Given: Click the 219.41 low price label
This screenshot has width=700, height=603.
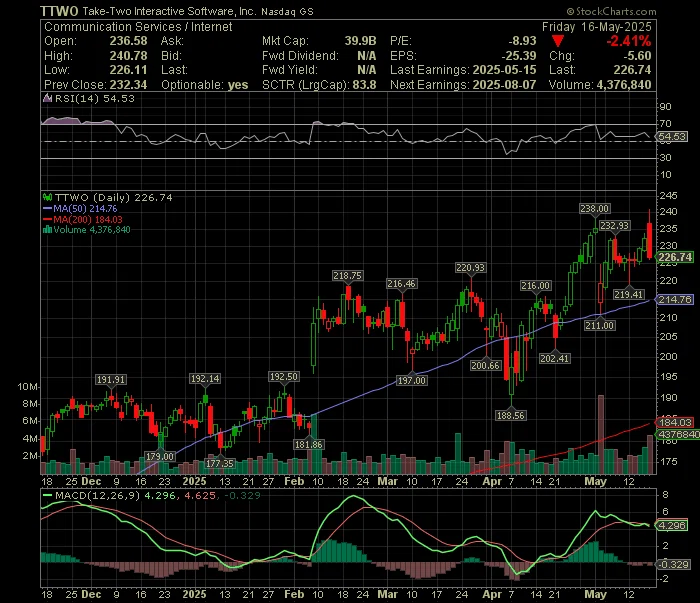Looking at the screenshot, I should click(628, 294).
